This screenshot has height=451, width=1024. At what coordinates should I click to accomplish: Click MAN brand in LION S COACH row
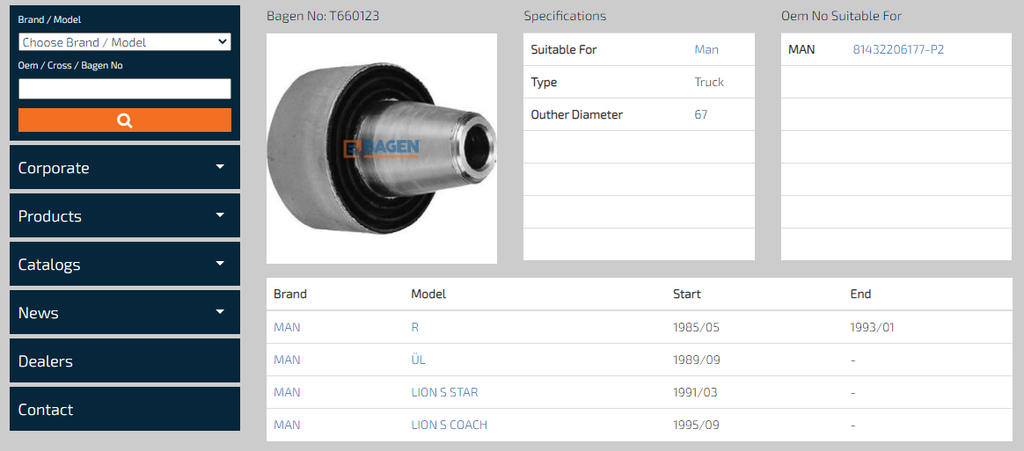(287, 425)
